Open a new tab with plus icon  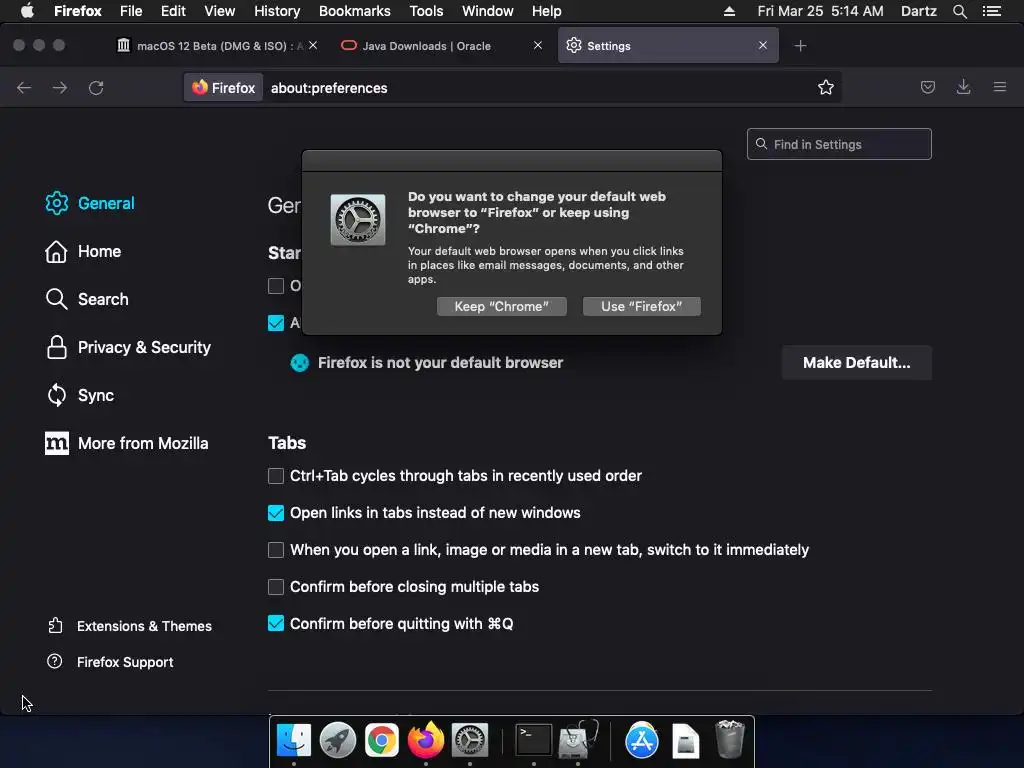pos(800,46)
